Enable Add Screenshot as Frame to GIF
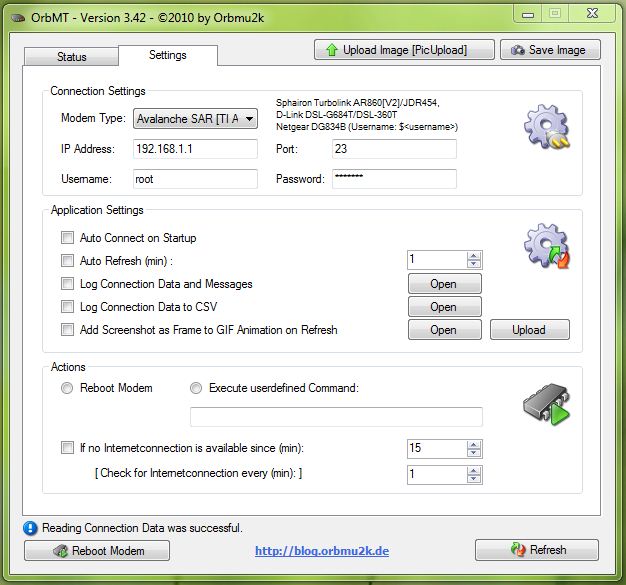Viewport: 626px width, 585px height. tap(67, 330)
